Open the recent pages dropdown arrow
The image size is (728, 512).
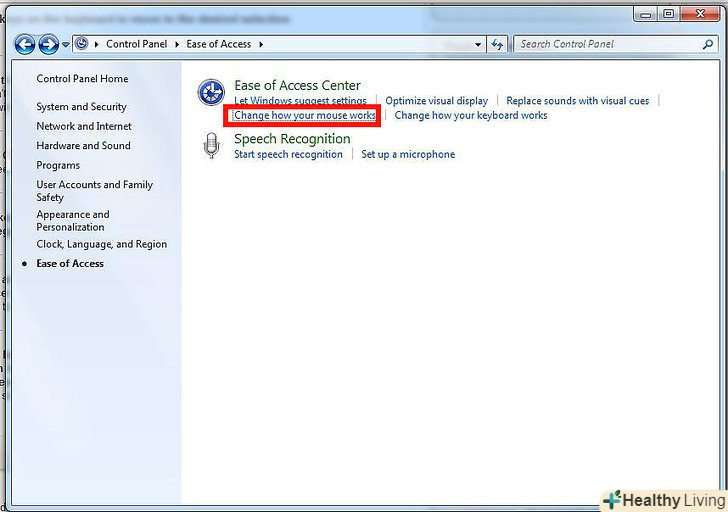coord(65,45)
